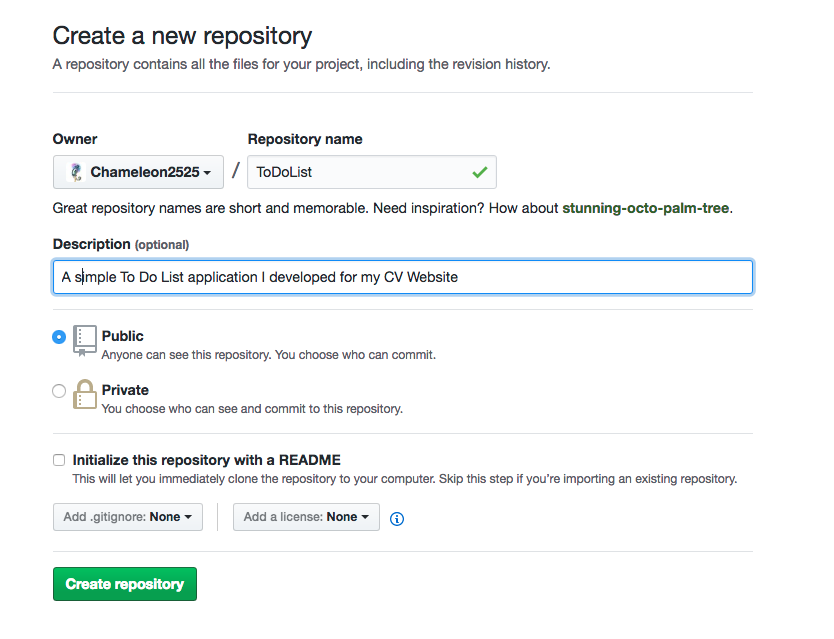Click the book icon beside Public

click(x=85, y=340)
